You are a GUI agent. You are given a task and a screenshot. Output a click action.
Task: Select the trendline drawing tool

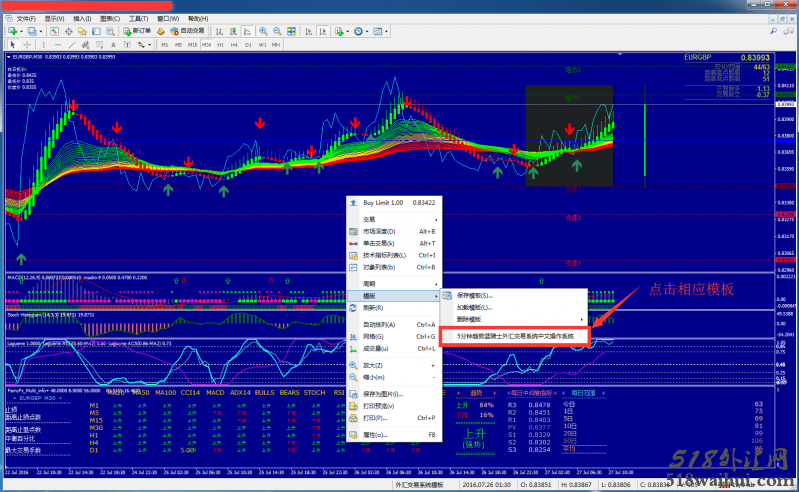[x=70, y=44]
